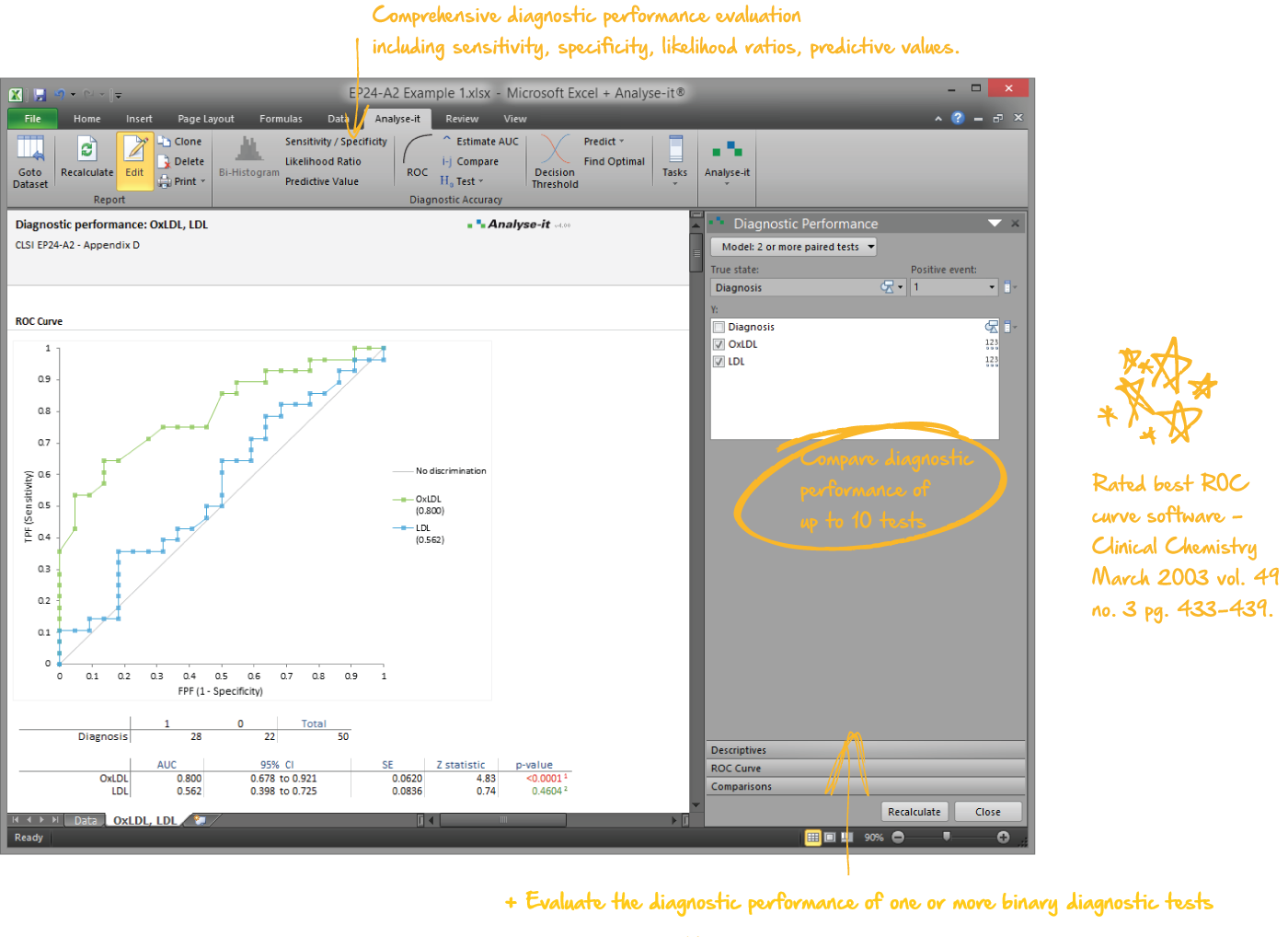The image size is (1288, 937).
Task: Click Sensitivity / Specificity
Action: (336, 142)
